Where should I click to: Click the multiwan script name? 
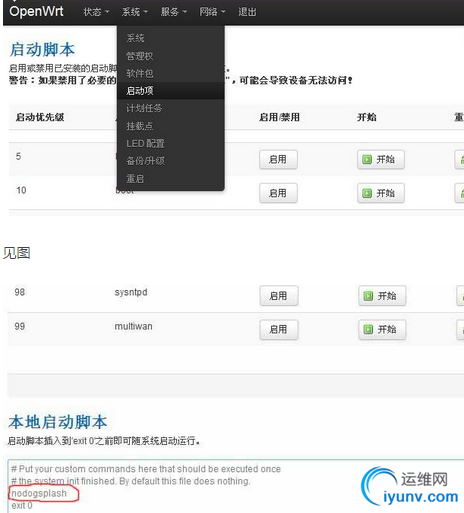point(133,326)
